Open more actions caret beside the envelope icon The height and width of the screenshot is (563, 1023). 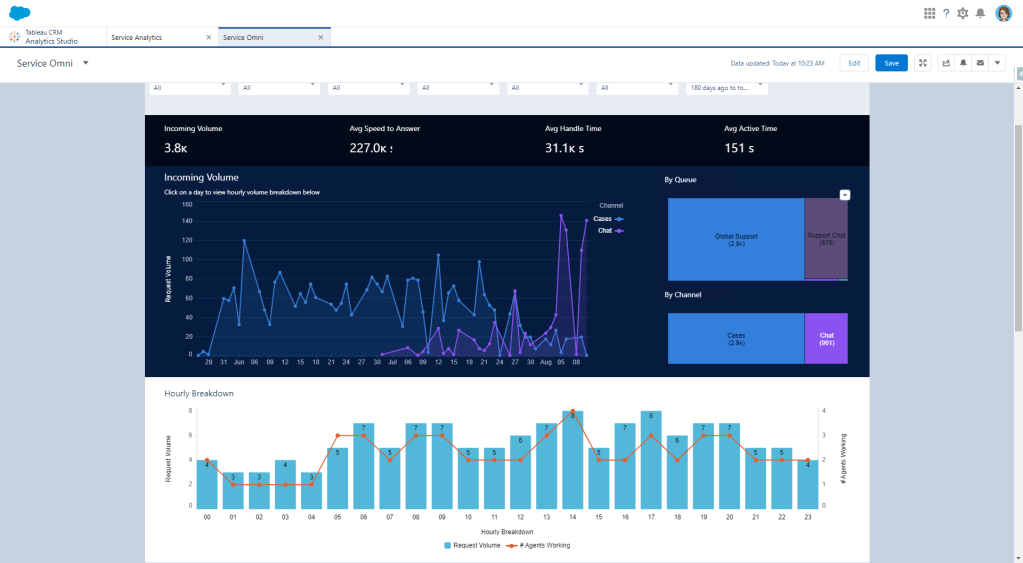(x=997, y=63)
